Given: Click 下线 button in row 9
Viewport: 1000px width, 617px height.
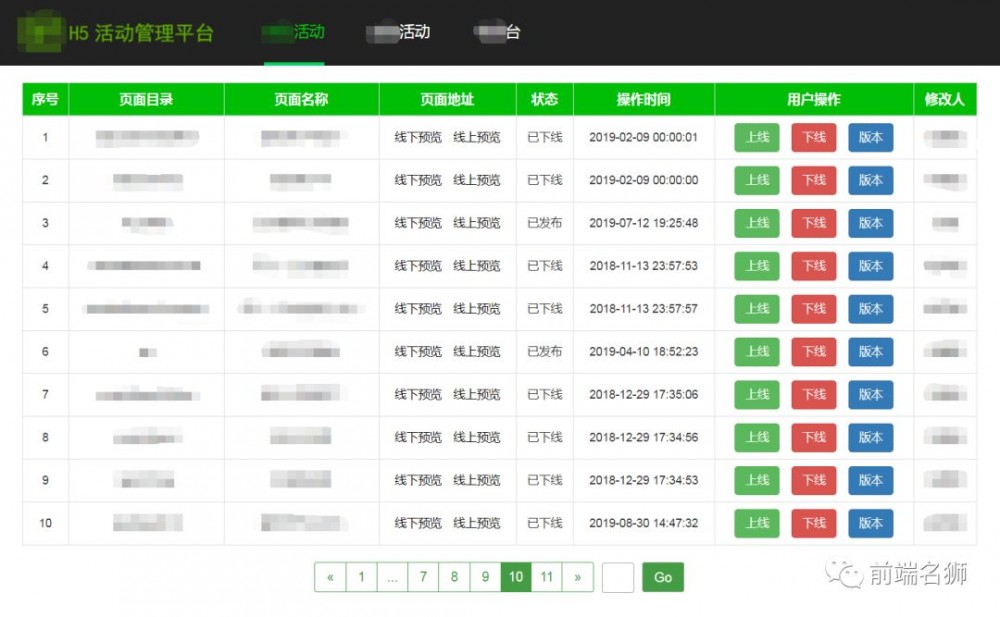Looking at the screenshot, I should coord(814,480).
